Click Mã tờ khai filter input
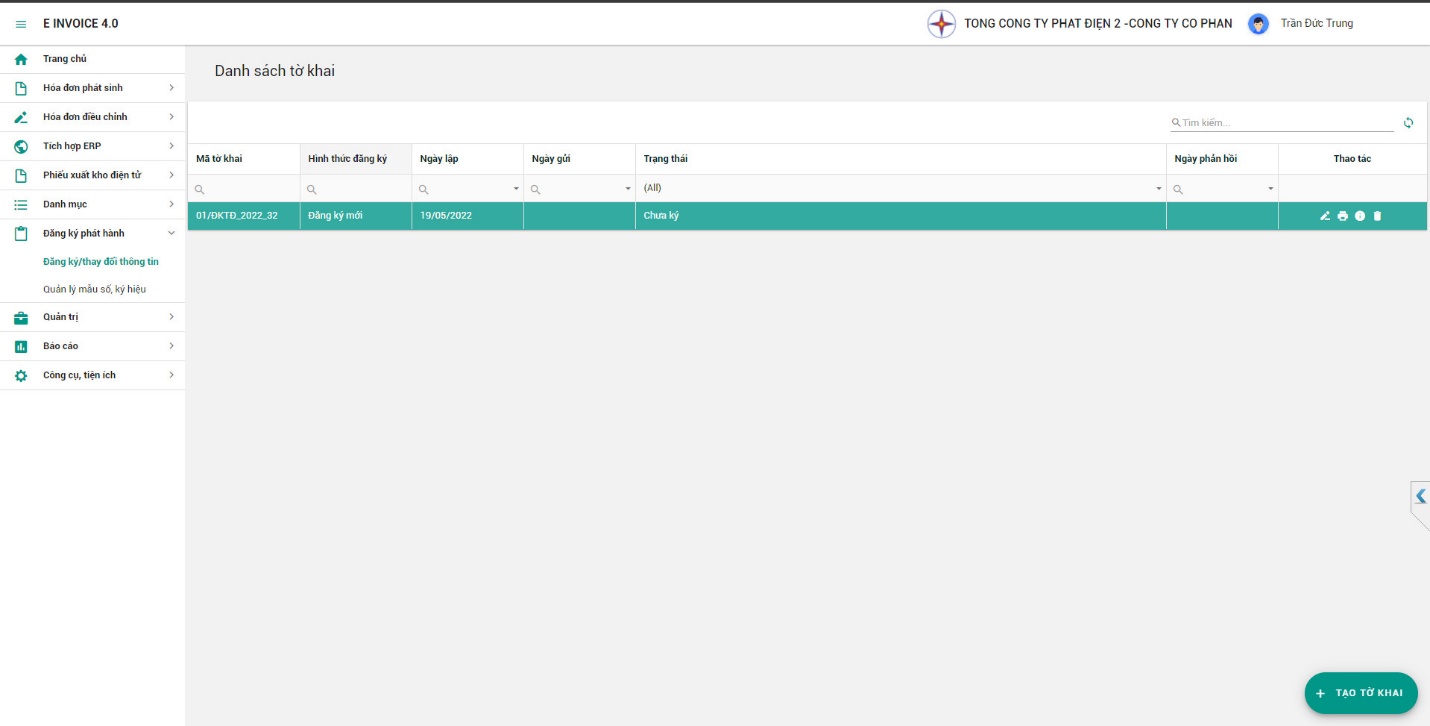The image size is (1430, 726). [x=244, y=189]
